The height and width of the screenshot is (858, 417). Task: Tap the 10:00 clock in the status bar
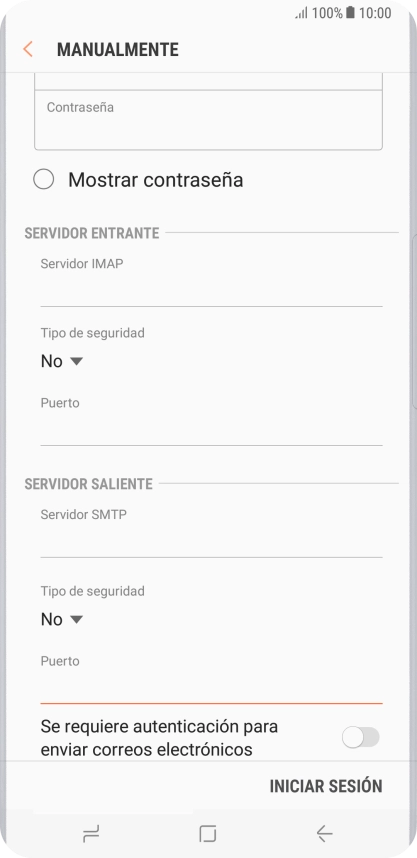(375, 13)
